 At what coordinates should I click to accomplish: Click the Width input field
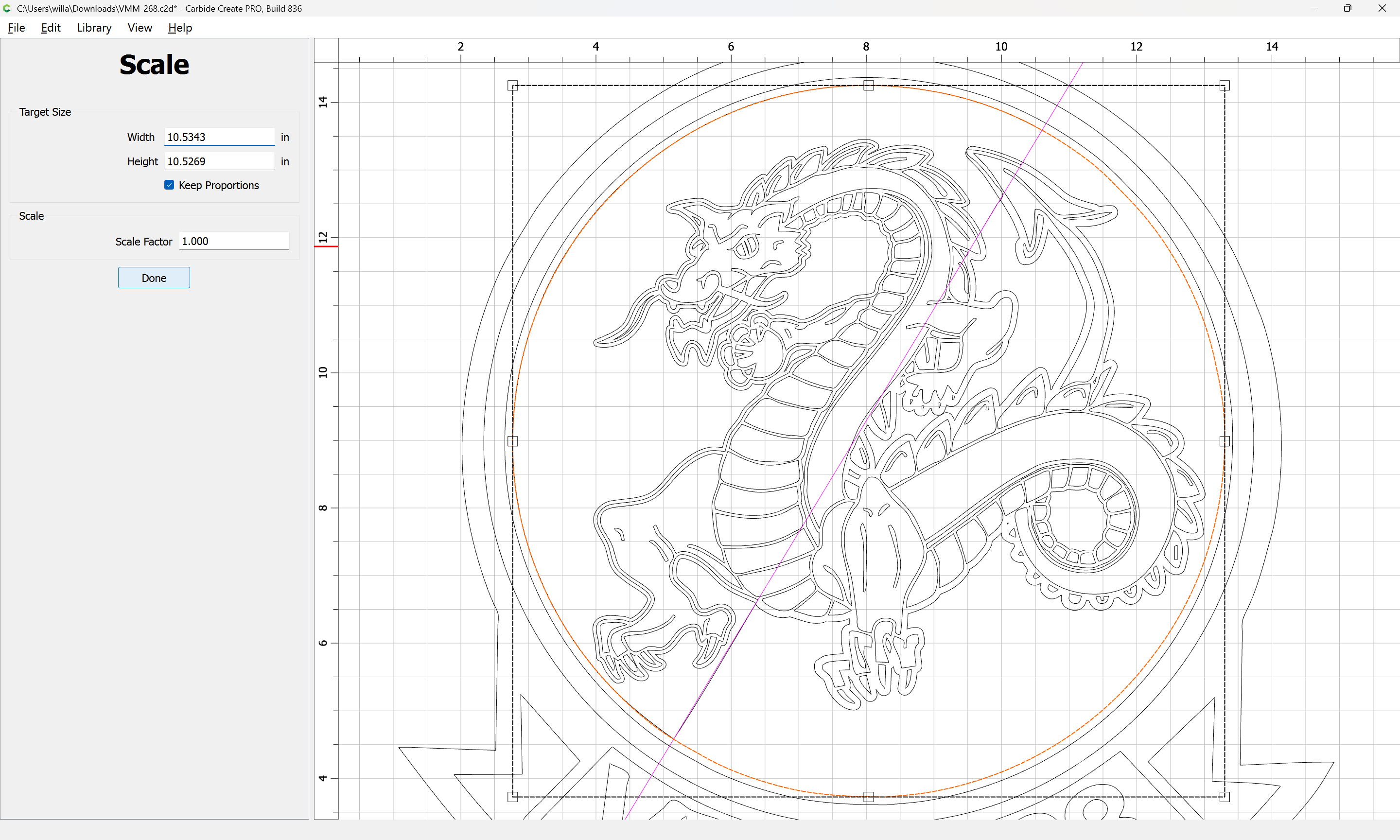pyautogui.click(x=218, y=137)
